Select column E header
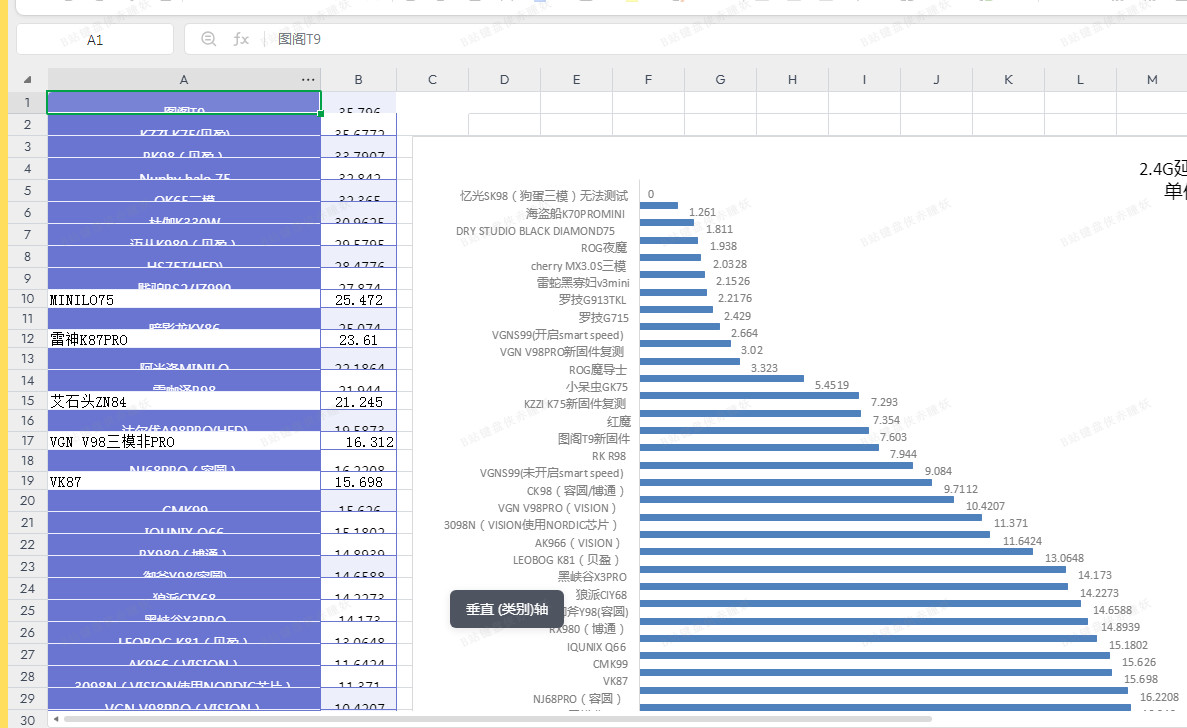1187x728 pixels. pos(576,79)
